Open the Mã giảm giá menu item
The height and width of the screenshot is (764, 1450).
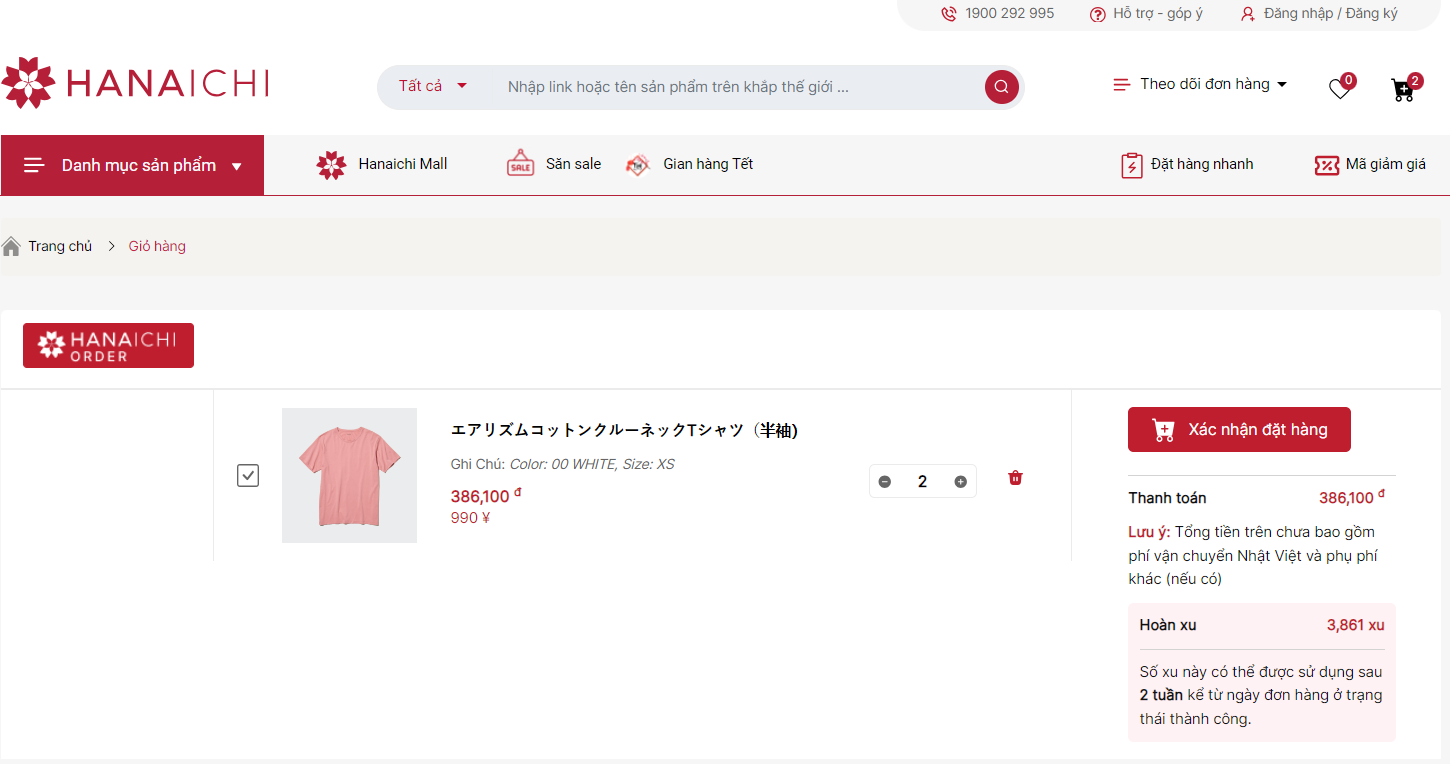(x=1370, y=165)
